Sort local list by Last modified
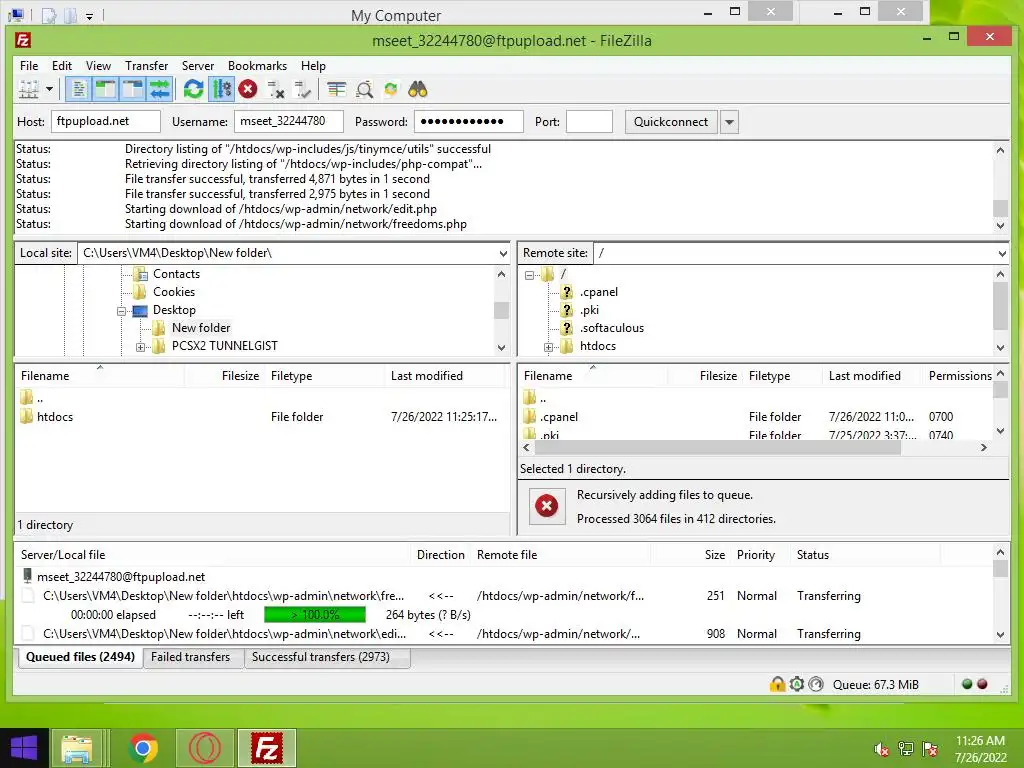Image resolution: width=1024 pixels, height=768 pixels. coord(426,376)
